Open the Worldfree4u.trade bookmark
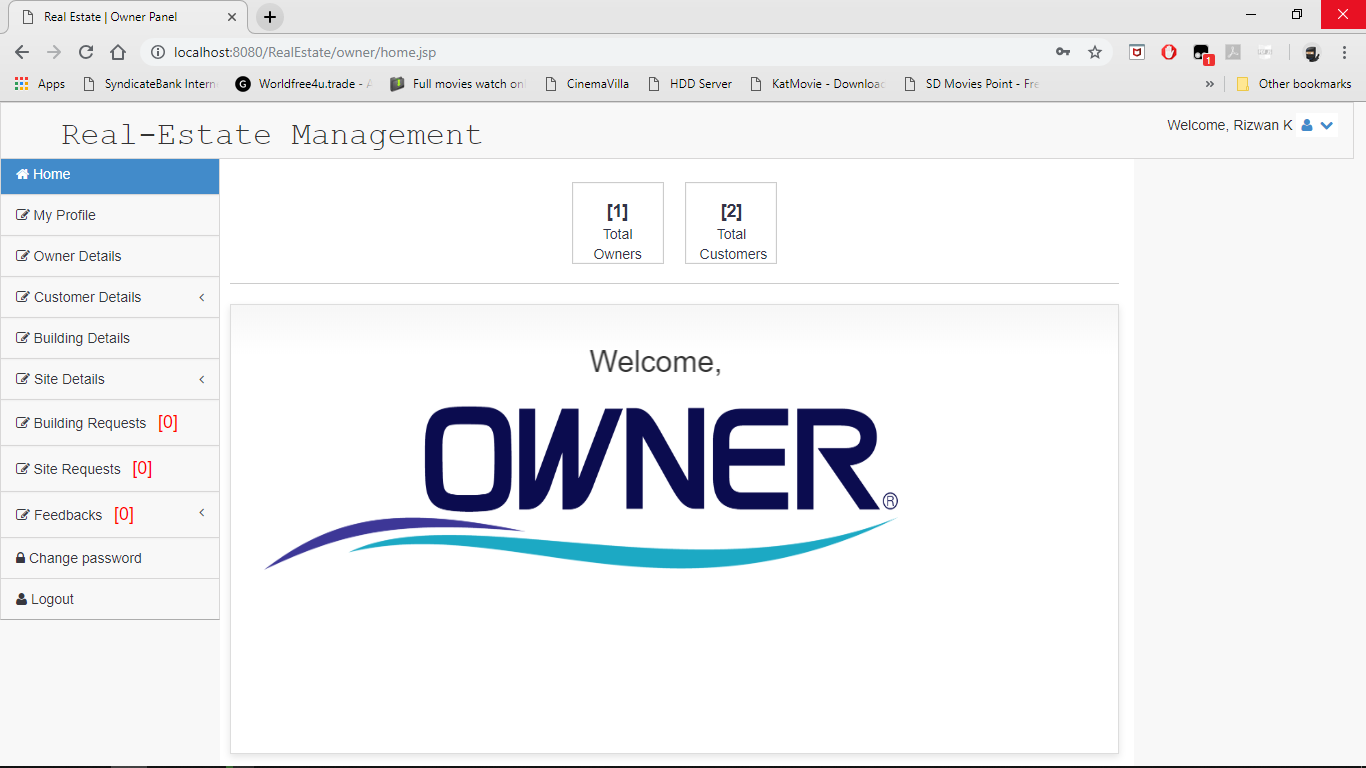Image resolution: width=1366 pixels, height=768 pixels. coord(304,84)
